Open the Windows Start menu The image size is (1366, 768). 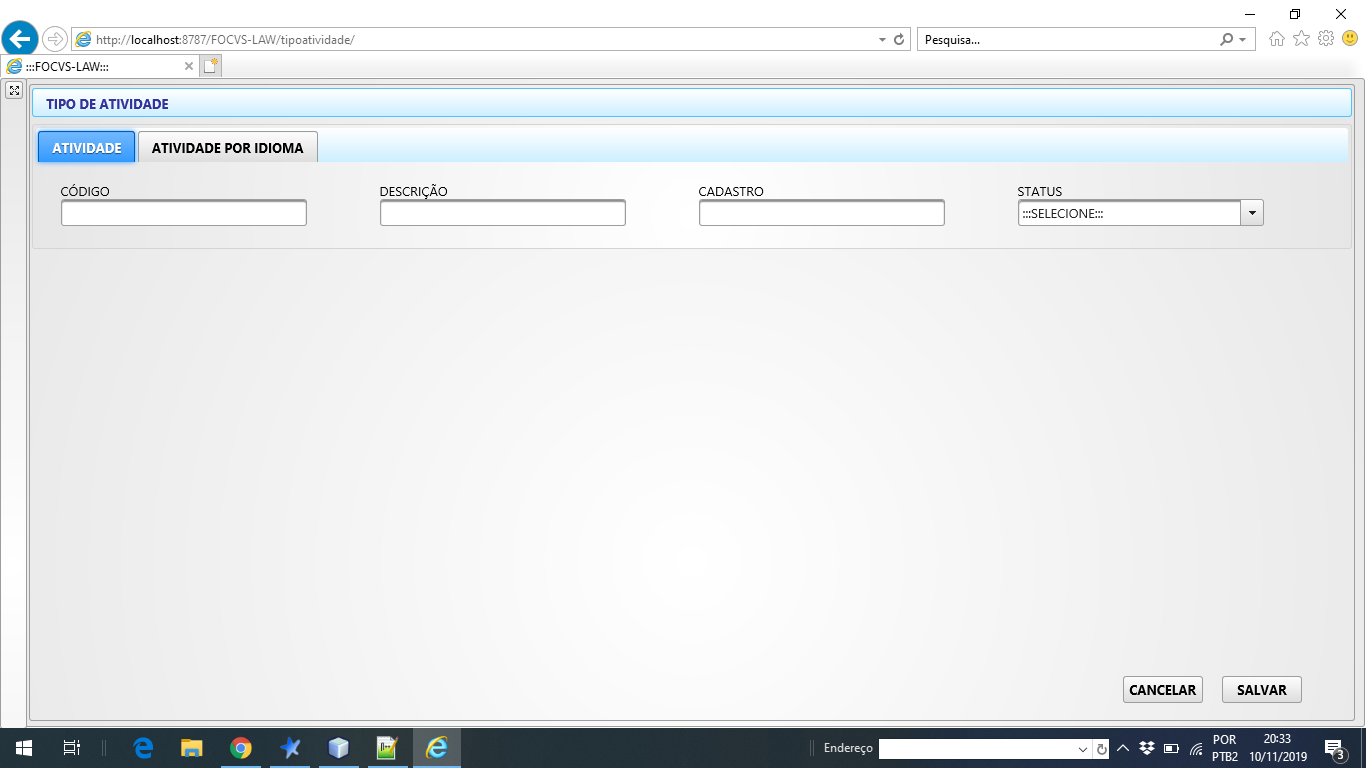(23, 748)
